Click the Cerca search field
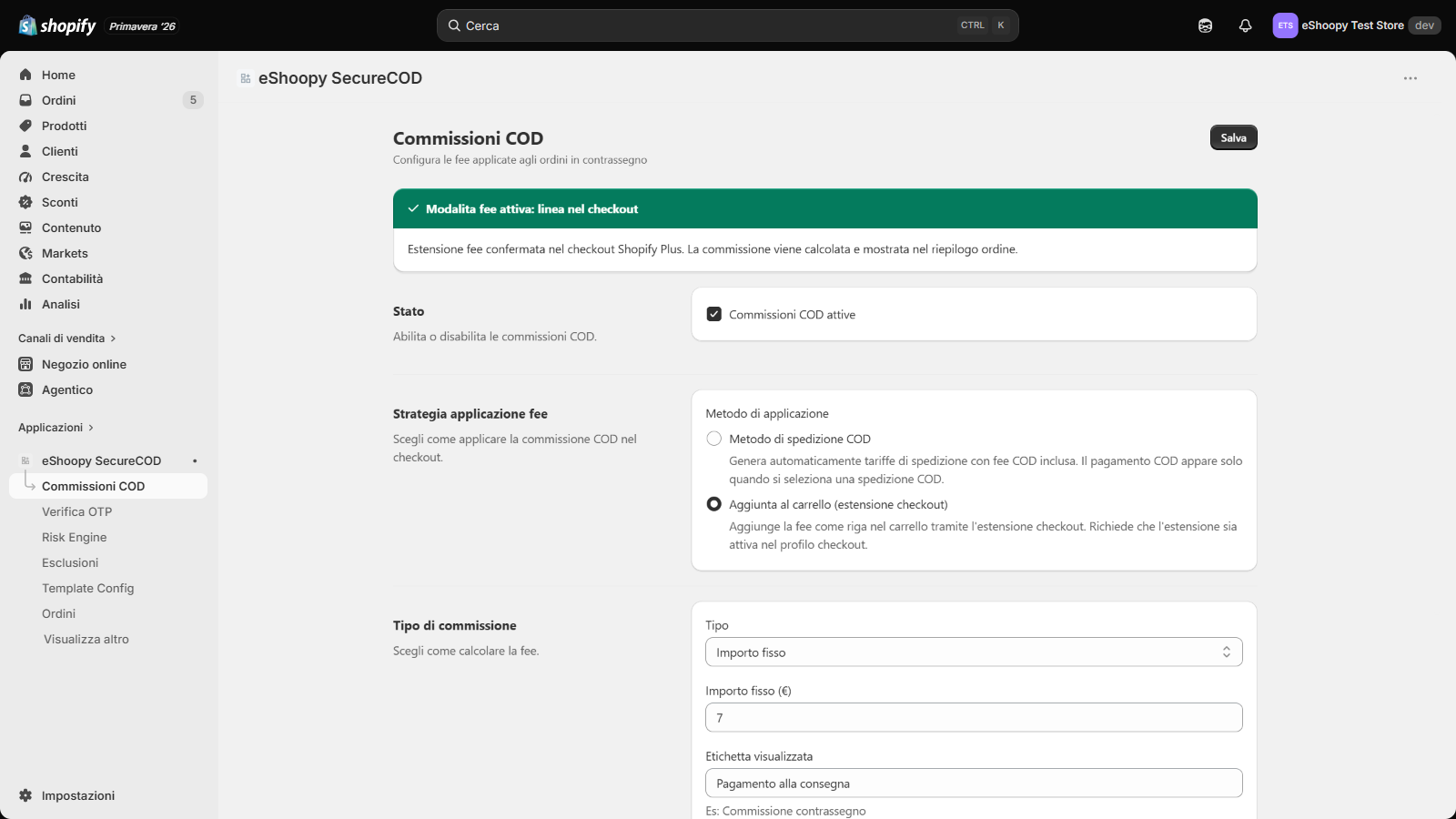Image resolution: width=1456 pixels, height=819 pixels. [727, 25]
